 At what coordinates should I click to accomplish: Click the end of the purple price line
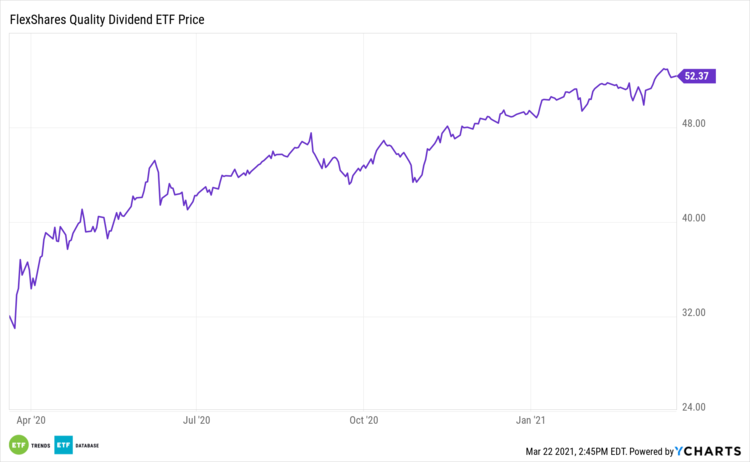coord(676,76)
